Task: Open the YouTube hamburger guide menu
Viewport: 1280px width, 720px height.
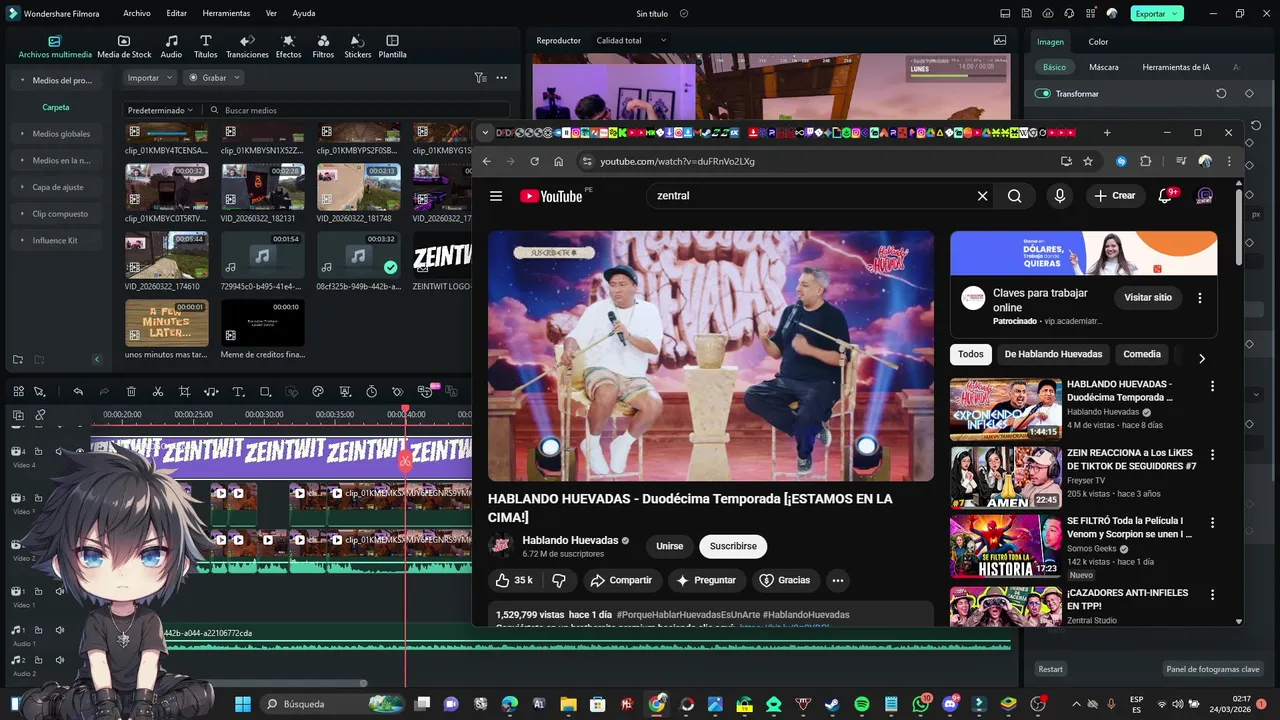Action: pyautogui.click(x=496, y=196)
